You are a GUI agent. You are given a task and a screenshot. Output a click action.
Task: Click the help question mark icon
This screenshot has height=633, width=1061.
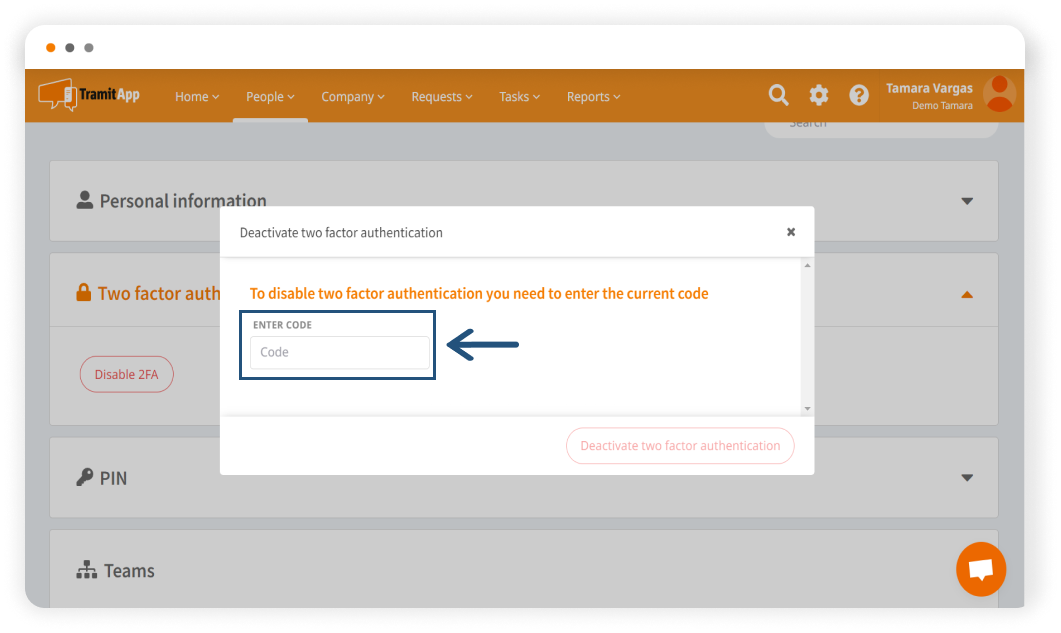point(859,95)
